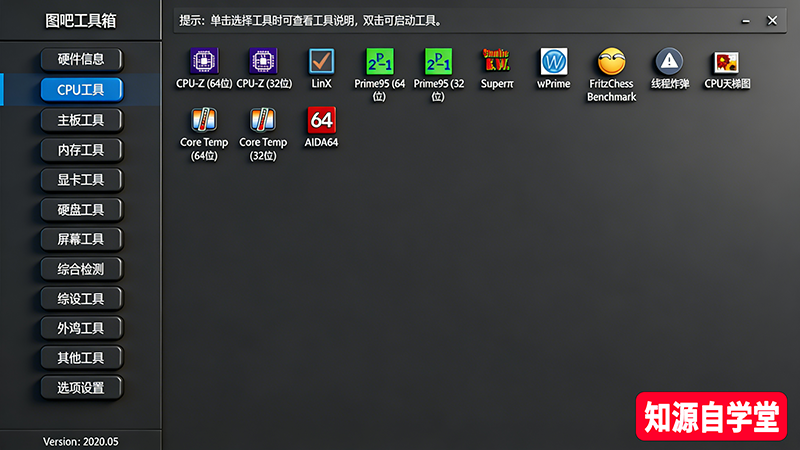Select the CPU-Z (64位) tool icon
The height and width of the screenshot is (450, 800).
tap(204, 61)
